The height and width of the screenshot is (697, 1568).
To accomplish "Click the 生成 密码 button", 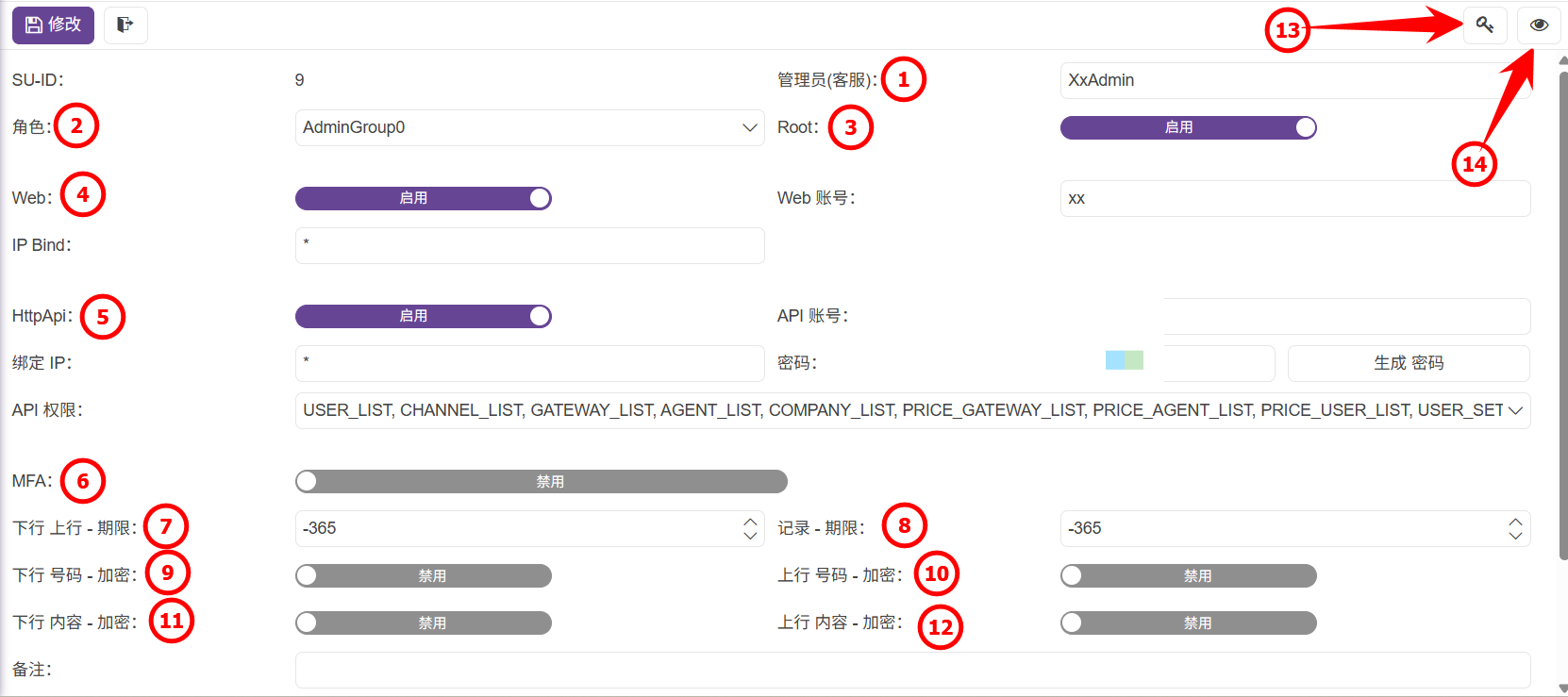I will [1408, 363].
